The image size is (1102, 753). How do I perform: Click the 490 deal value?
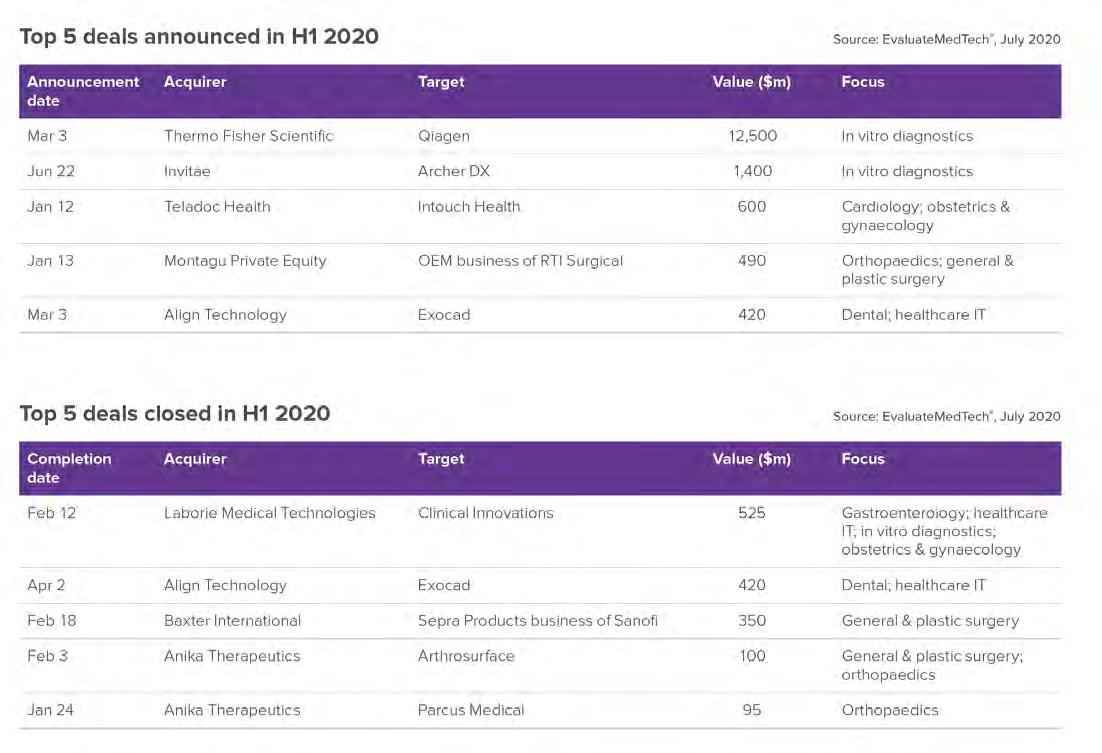pyautogui.click(x=752, y=261)
